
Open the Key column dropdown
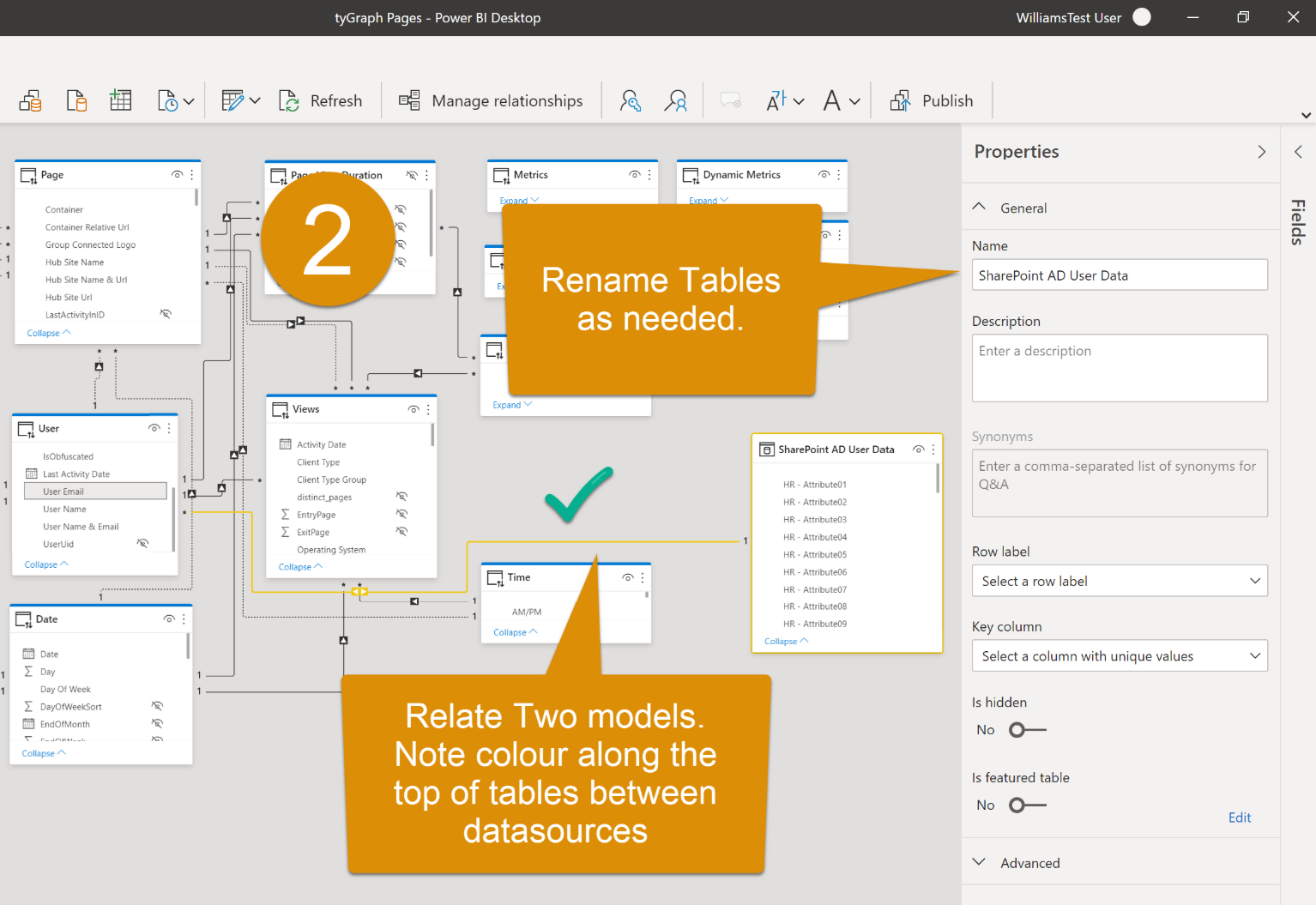coord(1120,656)
